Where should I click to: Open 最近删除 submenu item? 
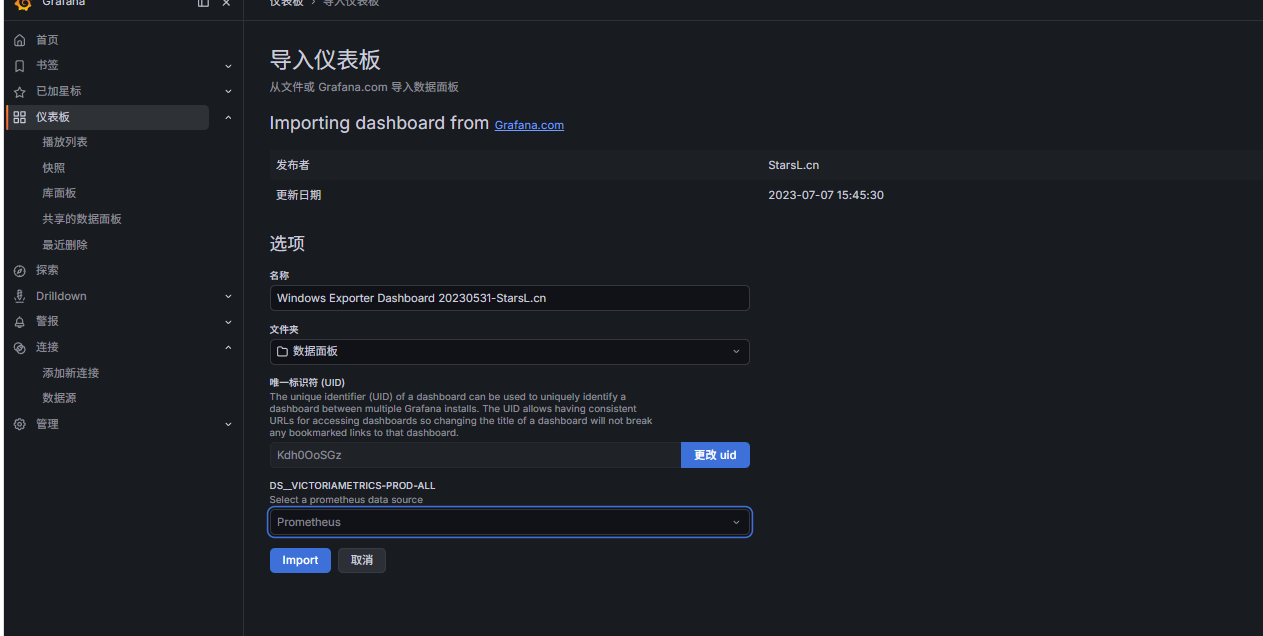tap(65, 245)
